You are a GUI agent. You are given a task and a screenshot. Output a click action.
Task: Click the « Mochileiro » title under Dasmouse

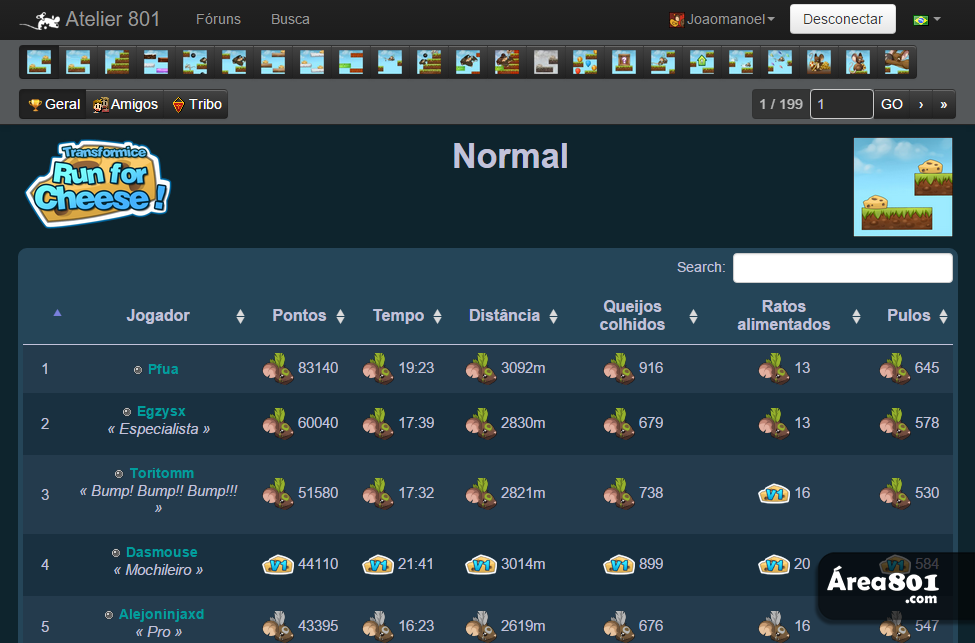tap(158, 570)
